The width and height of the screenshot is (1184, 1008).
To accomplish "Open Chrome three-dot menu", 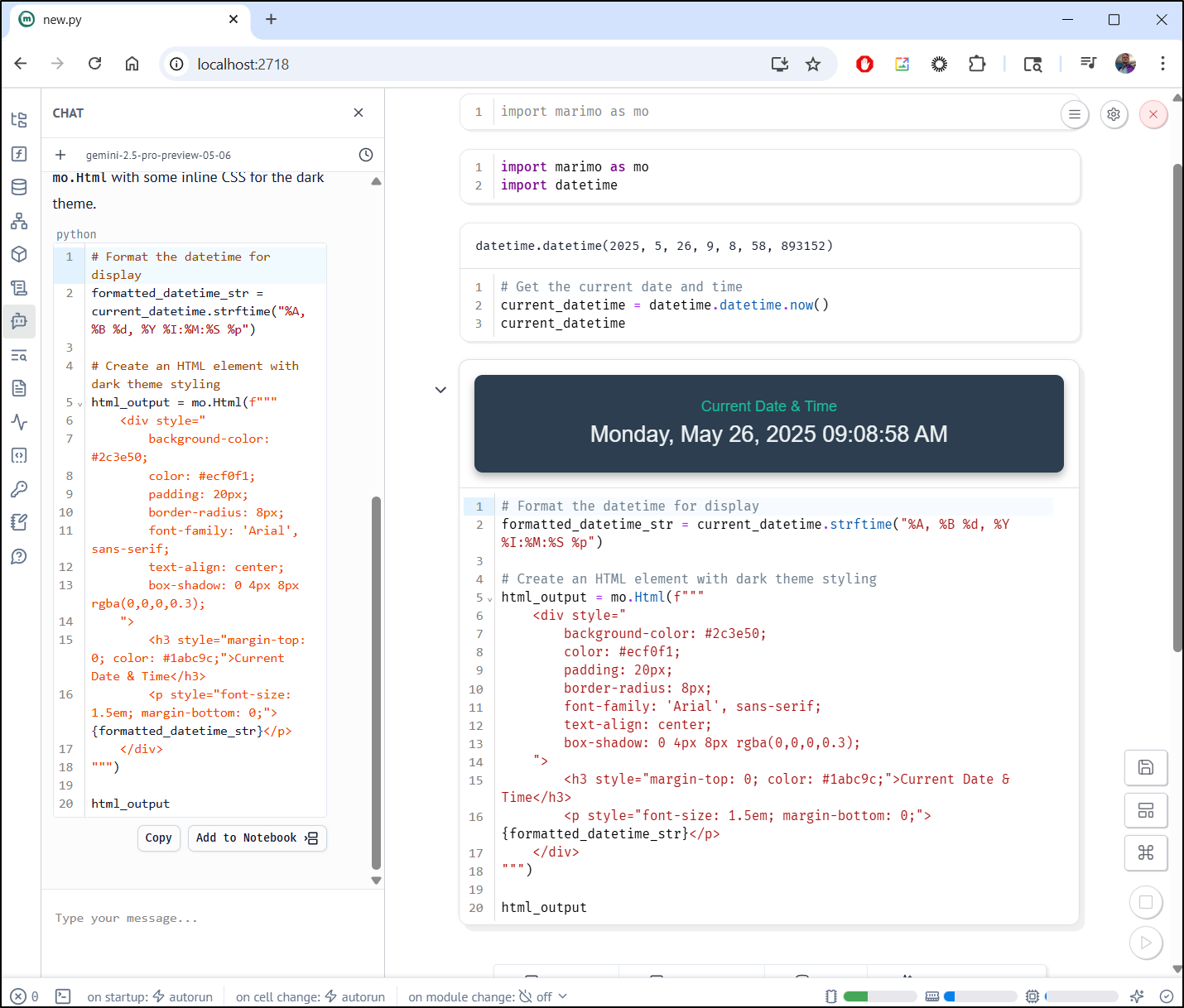I will [1162, 64].
